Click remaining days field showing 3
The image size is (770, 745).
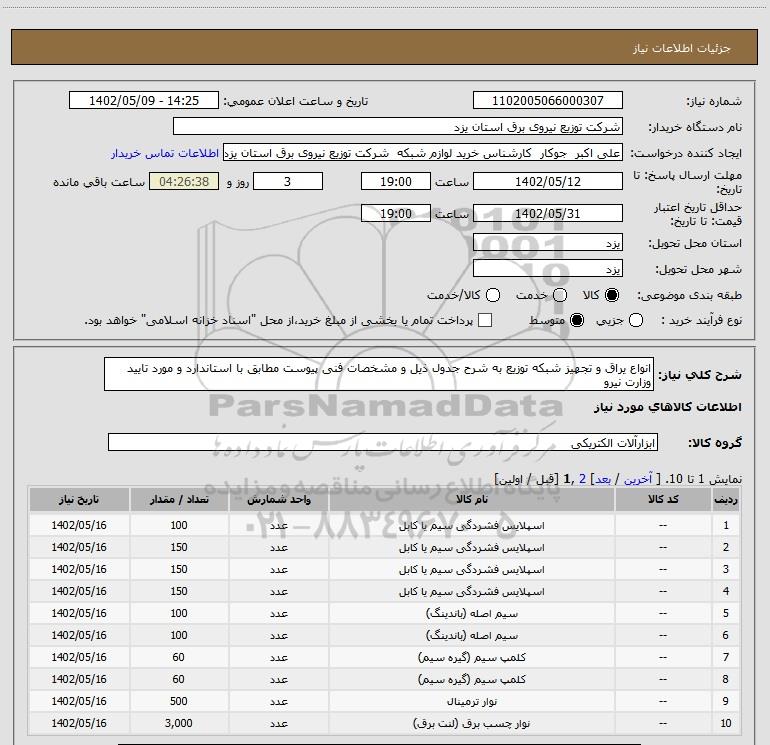pyautogui.click(x=288, y=181)
